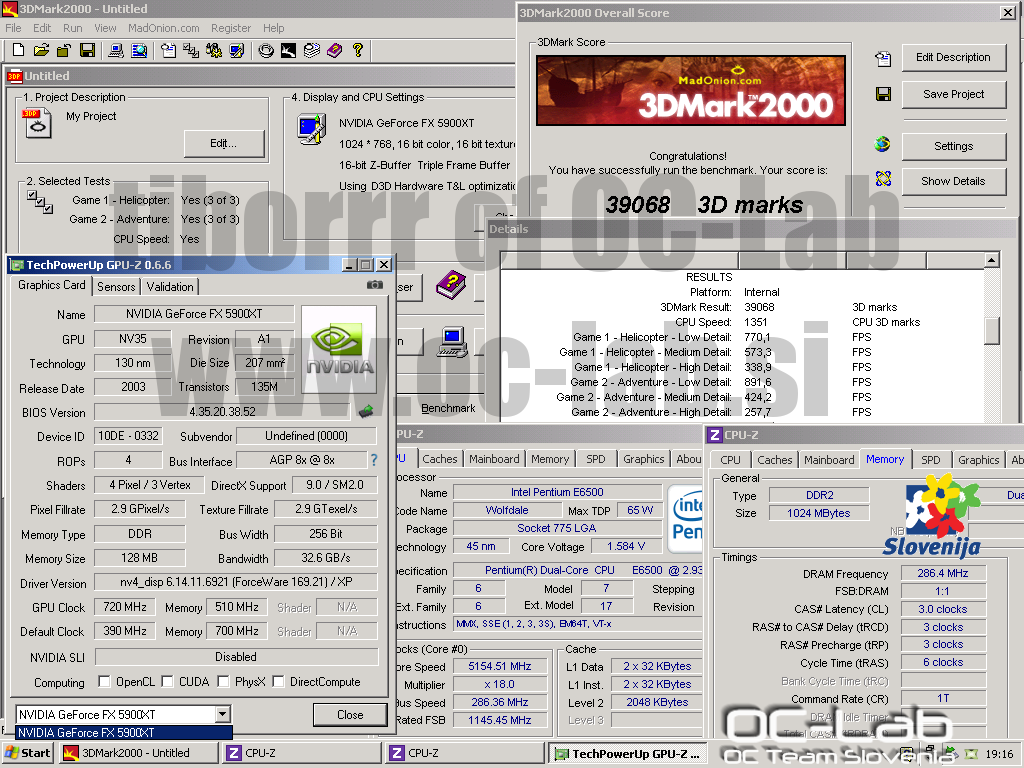Viewport: 1024px width, 768px height.
Task: Click the Open project folder icon
Action: coord(41,50)
